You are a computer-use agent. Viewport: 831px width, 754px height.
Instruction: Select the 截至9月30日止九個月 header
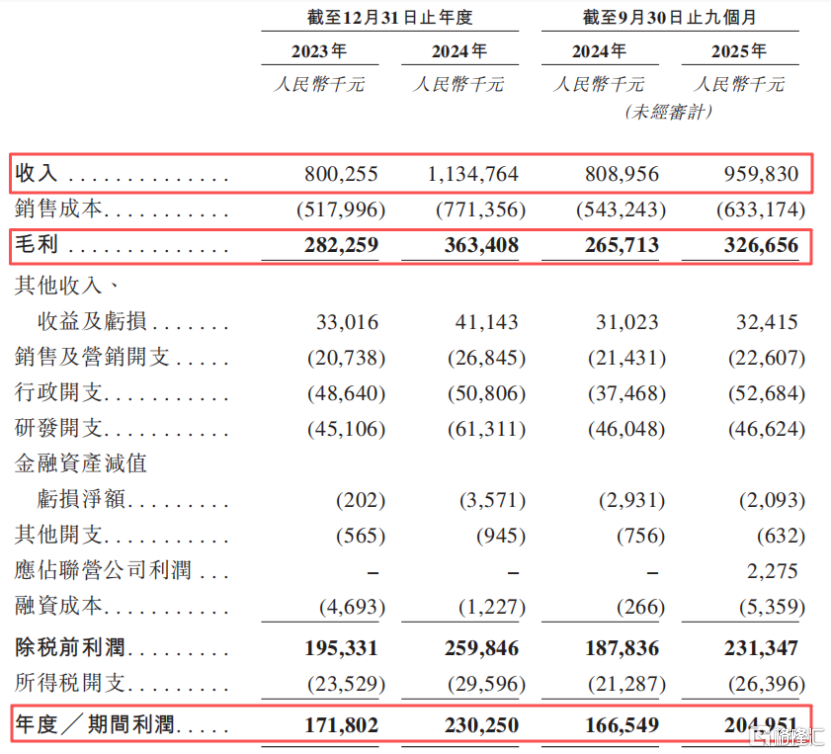(671, 16)
